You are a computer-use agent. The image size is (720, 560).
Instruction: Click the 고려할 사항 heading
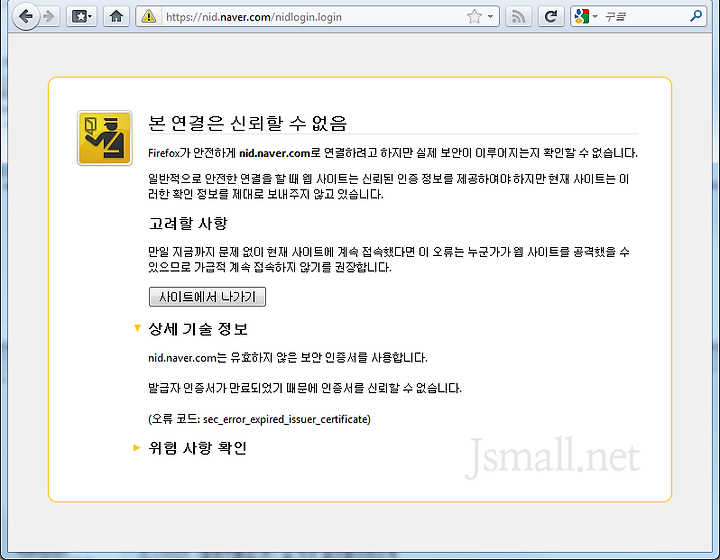tap(188, 224)
